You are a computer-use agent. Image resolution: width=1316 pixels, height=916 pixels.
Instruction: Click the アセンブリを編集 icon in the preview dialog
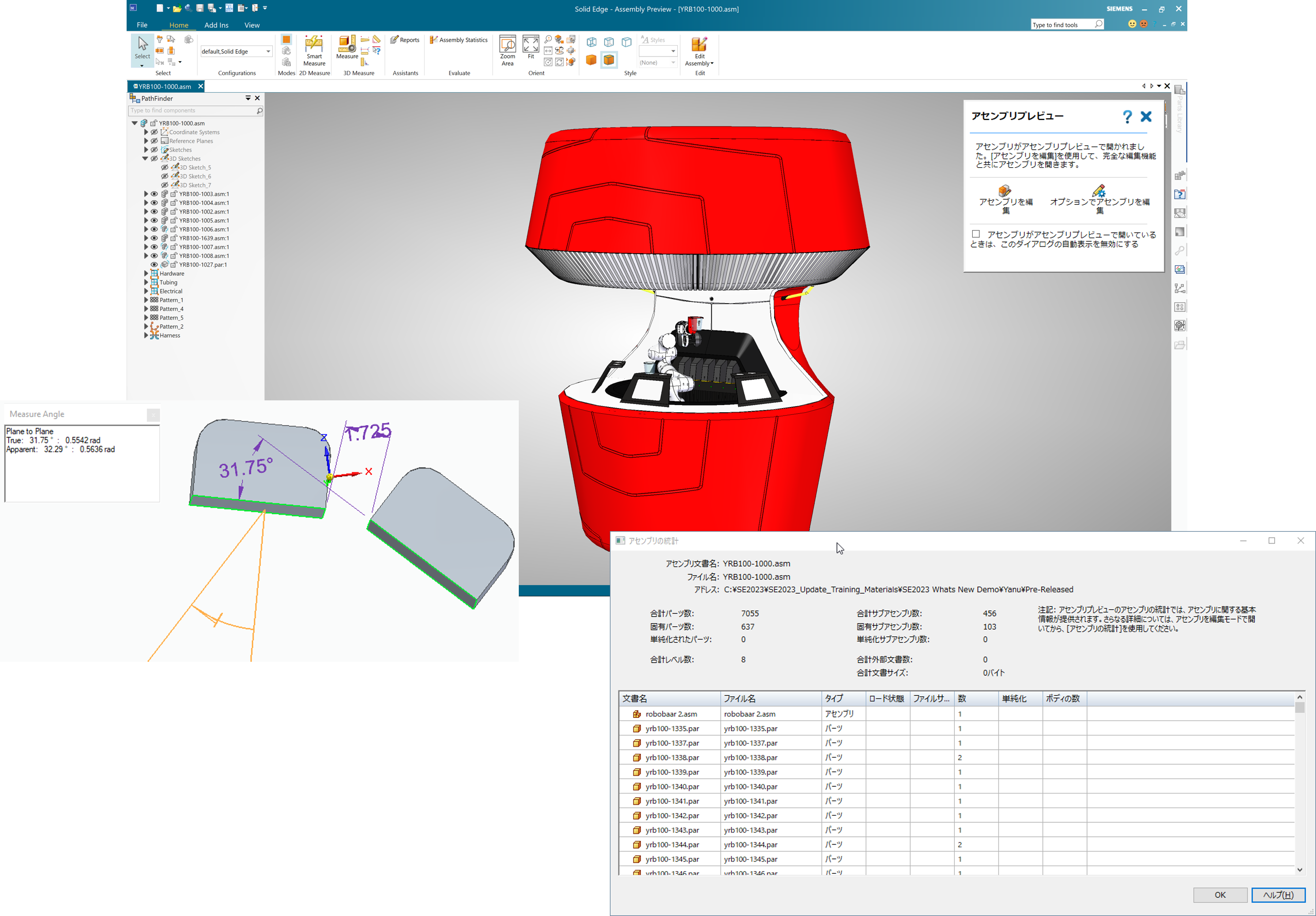tap(1005, 190)
